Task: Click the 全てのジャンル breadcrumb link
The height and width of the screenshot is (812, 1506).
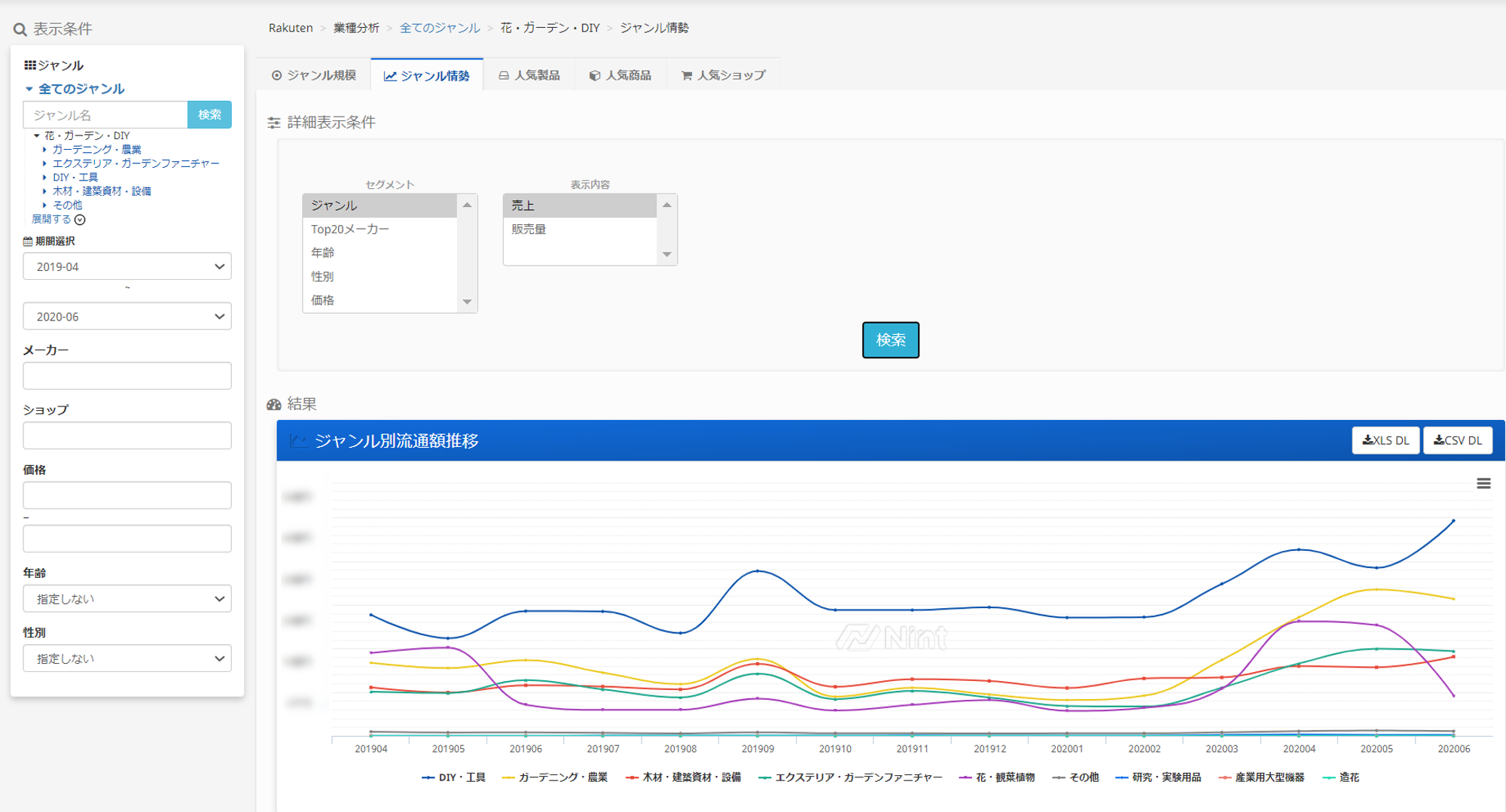Action: pyautogui.click(x=440, y=28)
